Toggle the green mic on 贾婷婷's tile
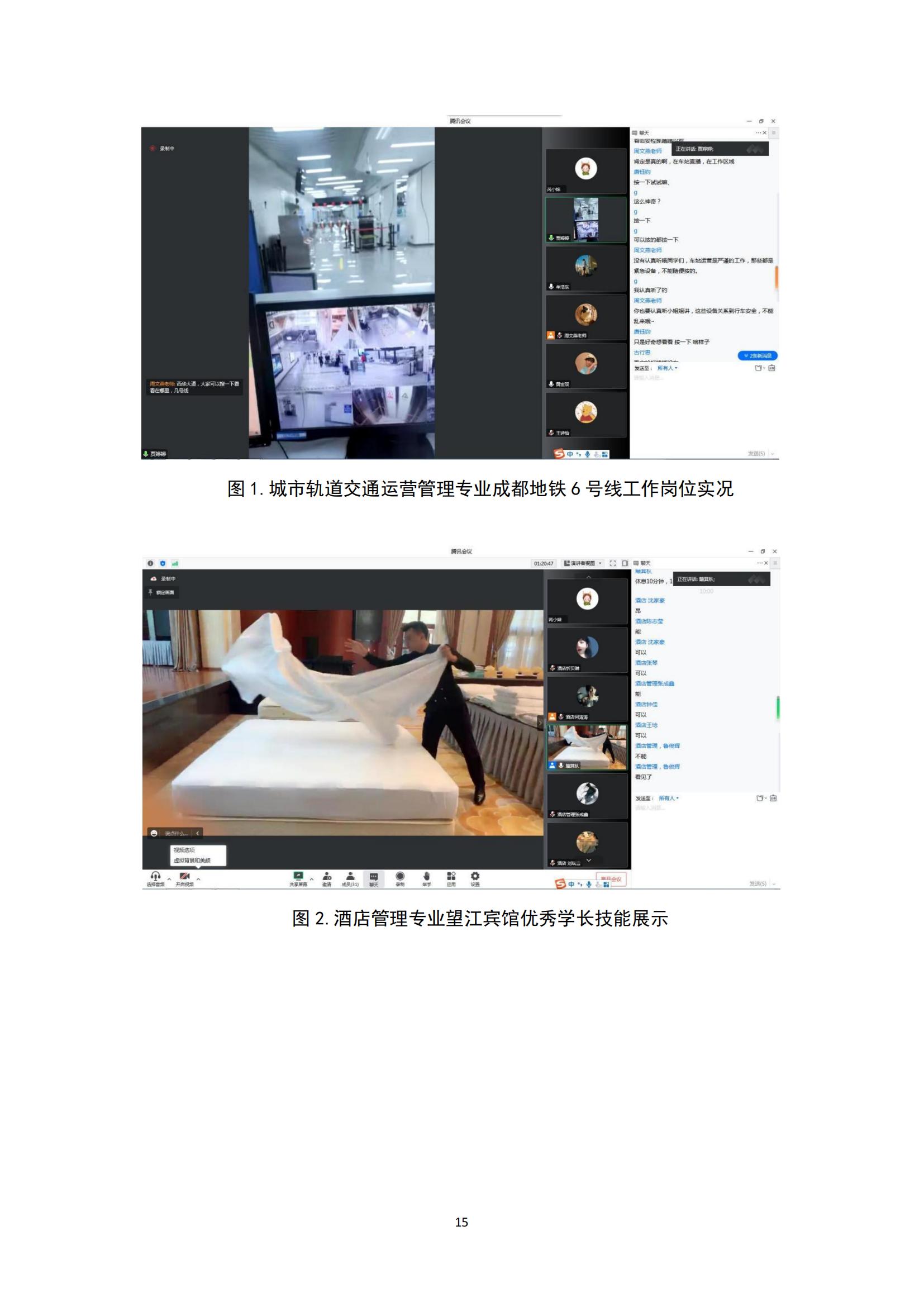 click(x=551, y=237)
